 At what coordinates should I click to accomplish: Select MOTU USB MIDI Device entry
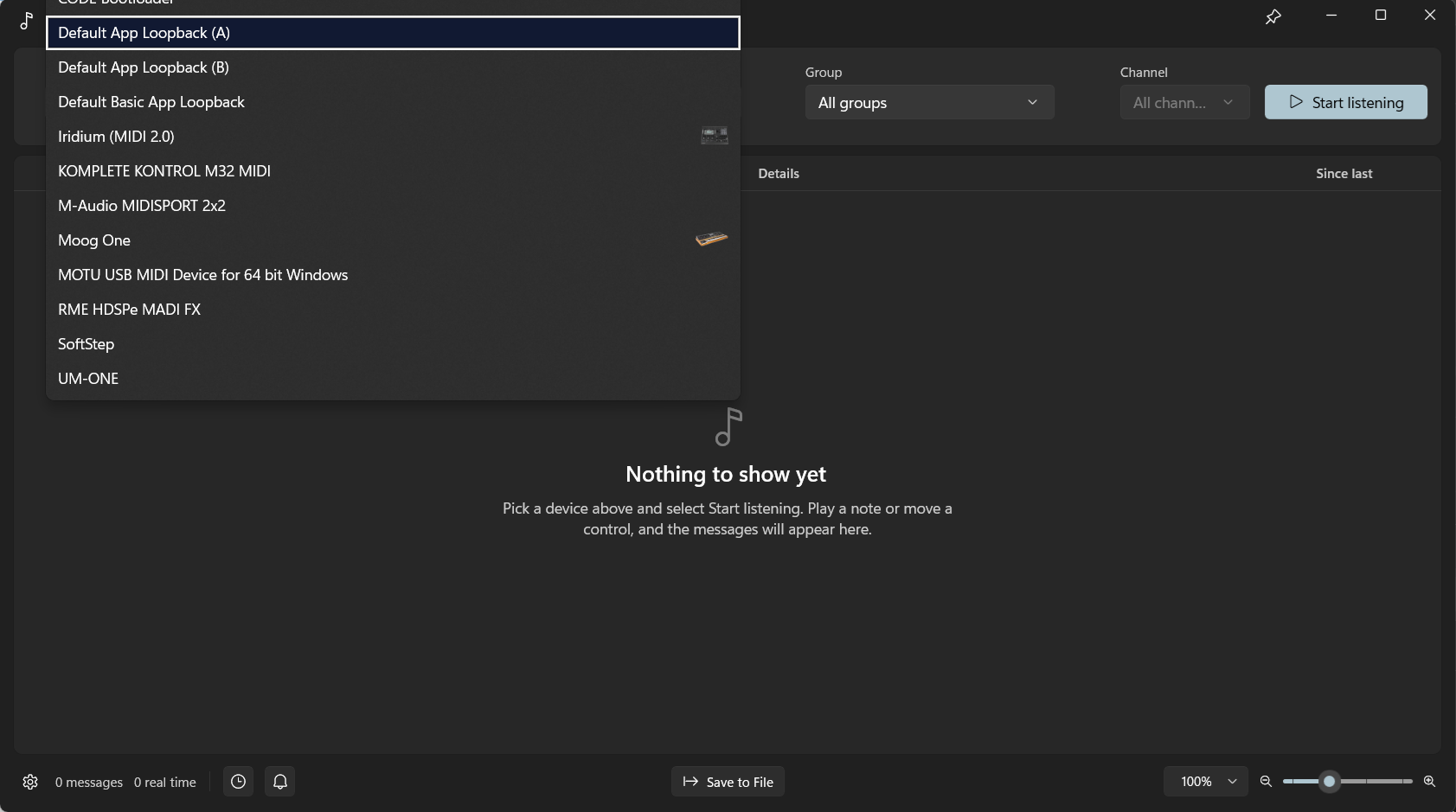coord(393,275)
